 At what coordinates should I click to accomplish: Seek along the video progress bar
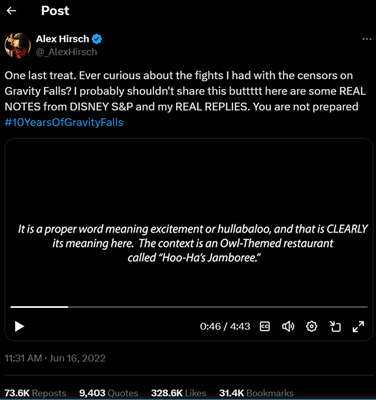tap(189, 307)
